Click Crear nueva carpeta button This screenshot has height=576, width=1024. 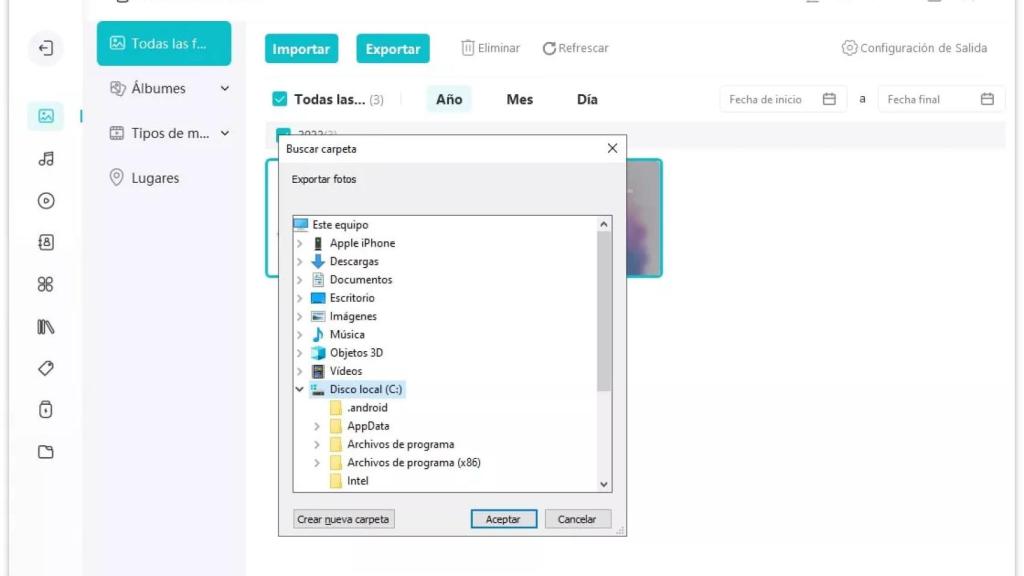point(344,519)
